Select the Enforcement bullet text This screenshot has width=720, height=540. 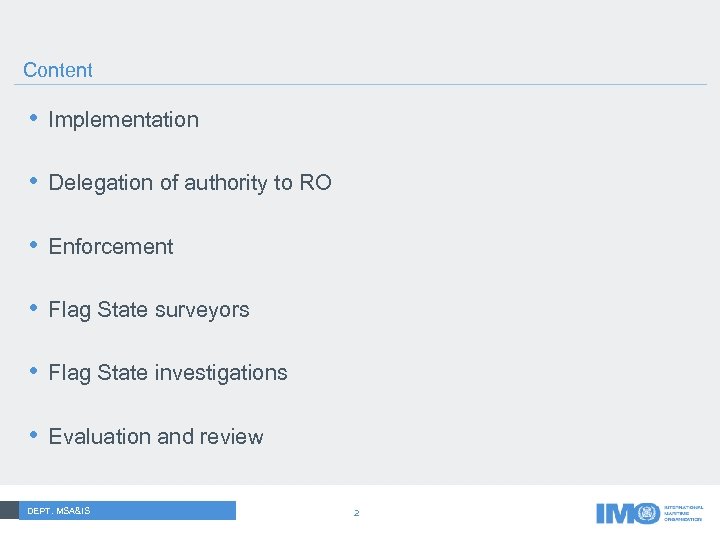[x=110, y=247]
